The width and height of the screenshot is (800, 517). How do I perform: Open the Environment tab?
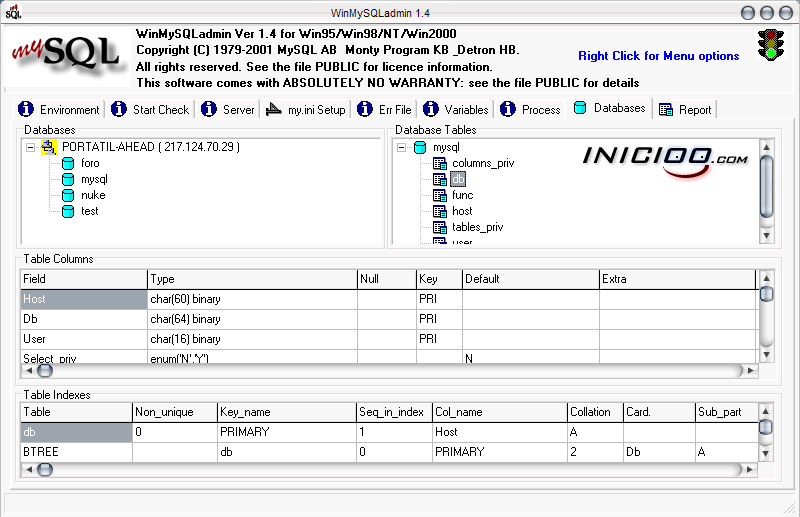59,109
